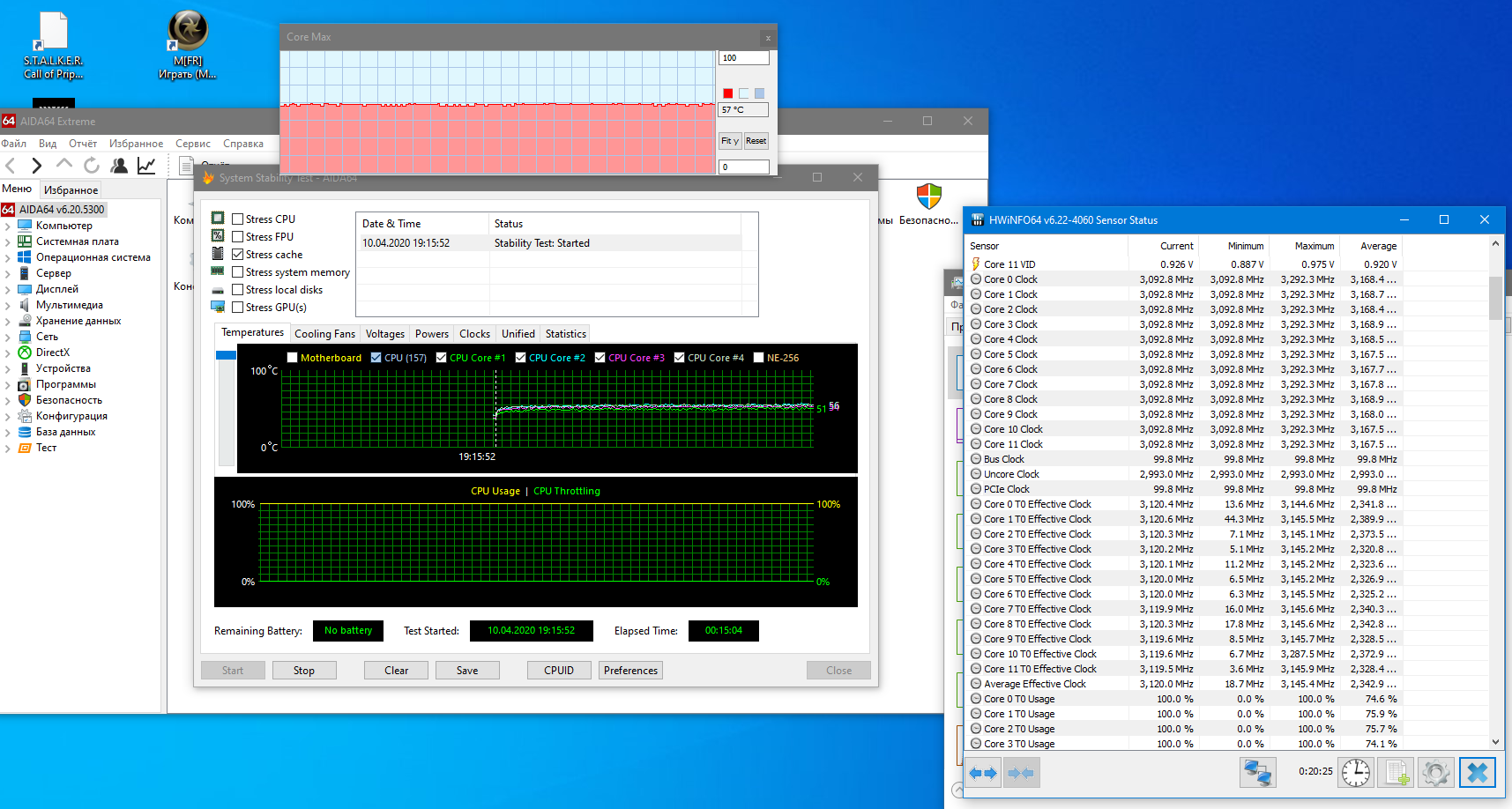
Task: Click the Core Max lower limit field (0)
Action: point(744,167)
